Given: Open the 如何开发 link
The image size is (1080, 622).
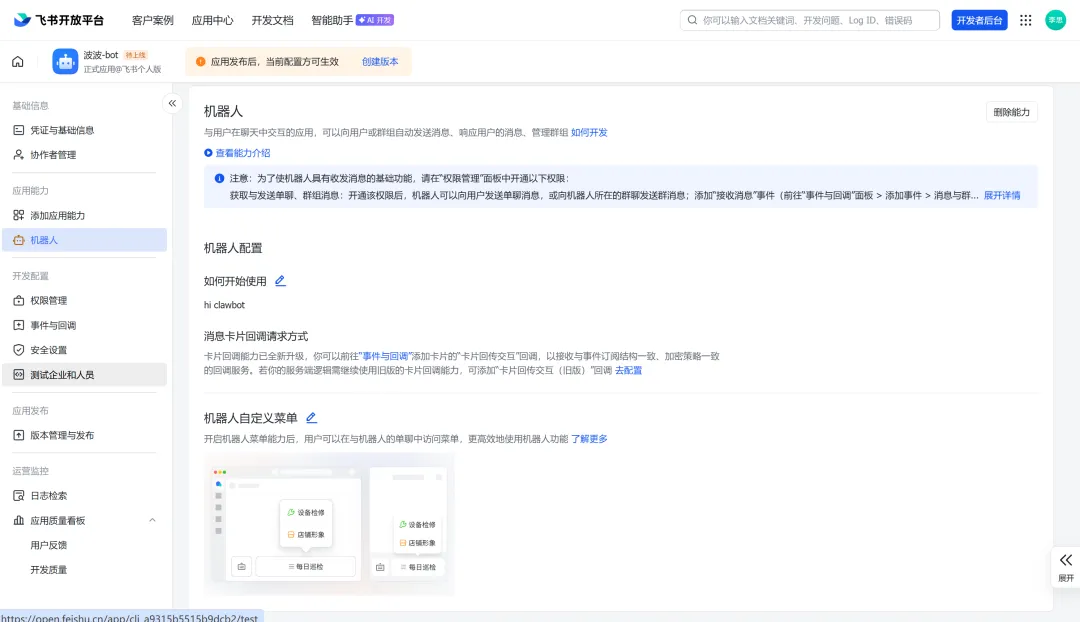Looking at the screenshot, I should (x=589, y=133).
